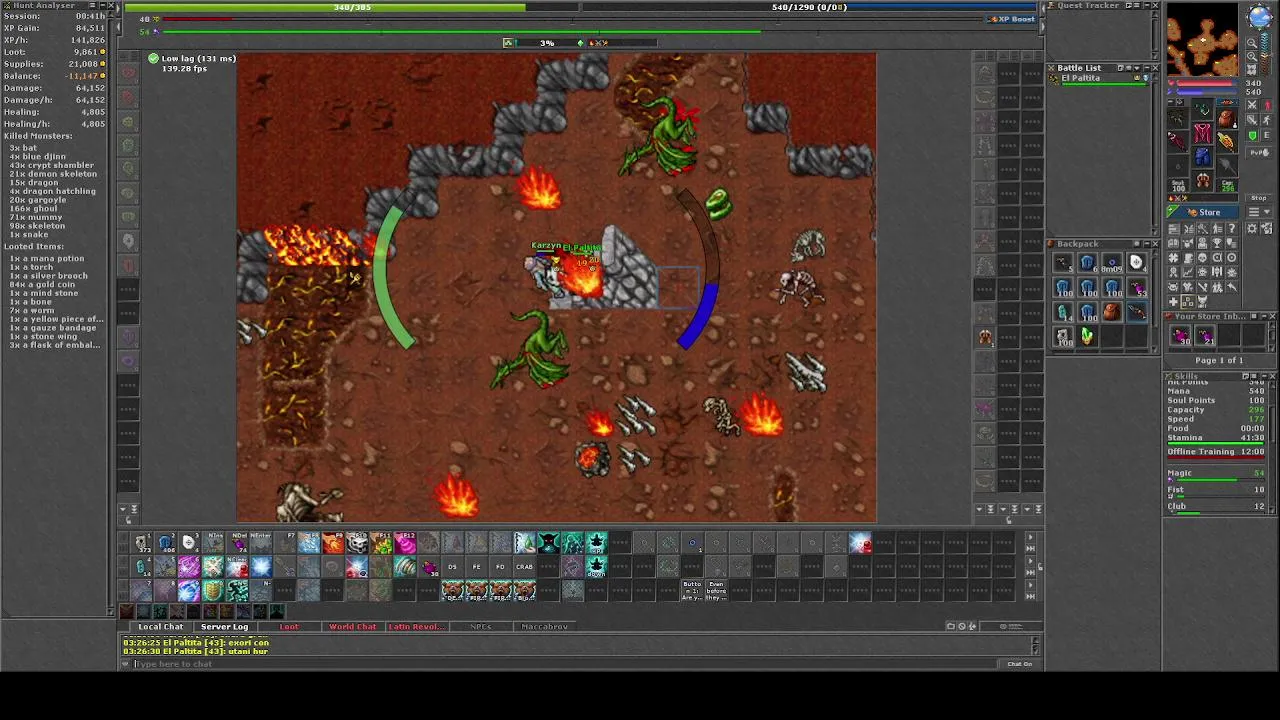Open the trophy icon in control buttons
Viewport: 1280px width, 720px height.
coord(1216,243)
